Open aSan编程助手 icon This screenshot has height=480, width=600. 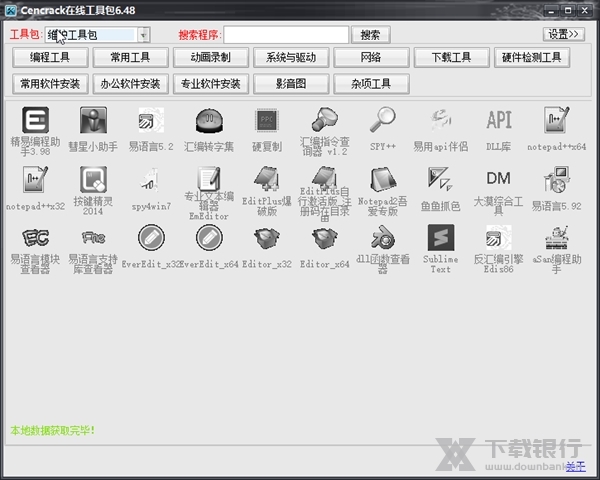(x=556, y=238)
